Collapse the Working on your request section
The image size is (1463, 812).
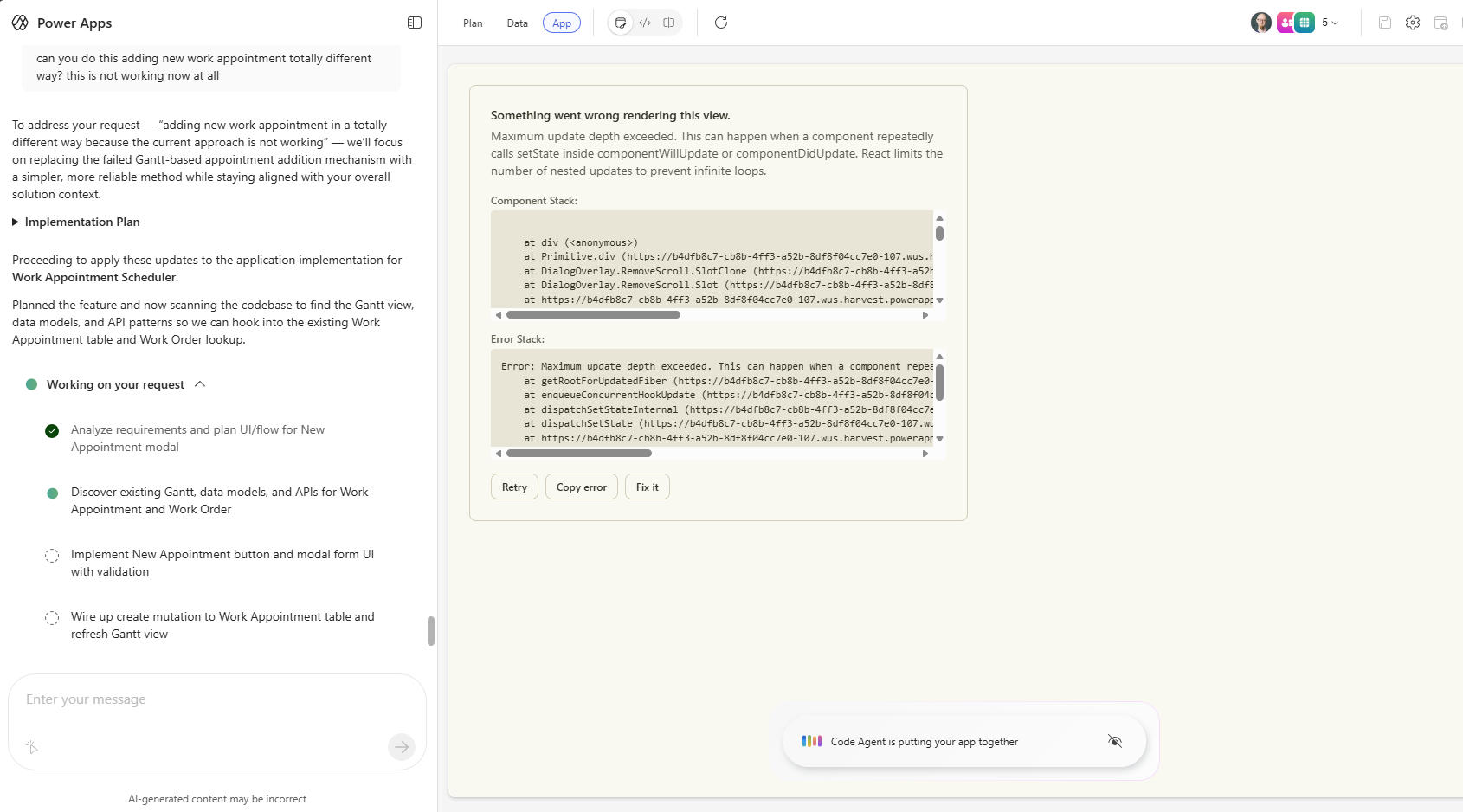(200, 384)
